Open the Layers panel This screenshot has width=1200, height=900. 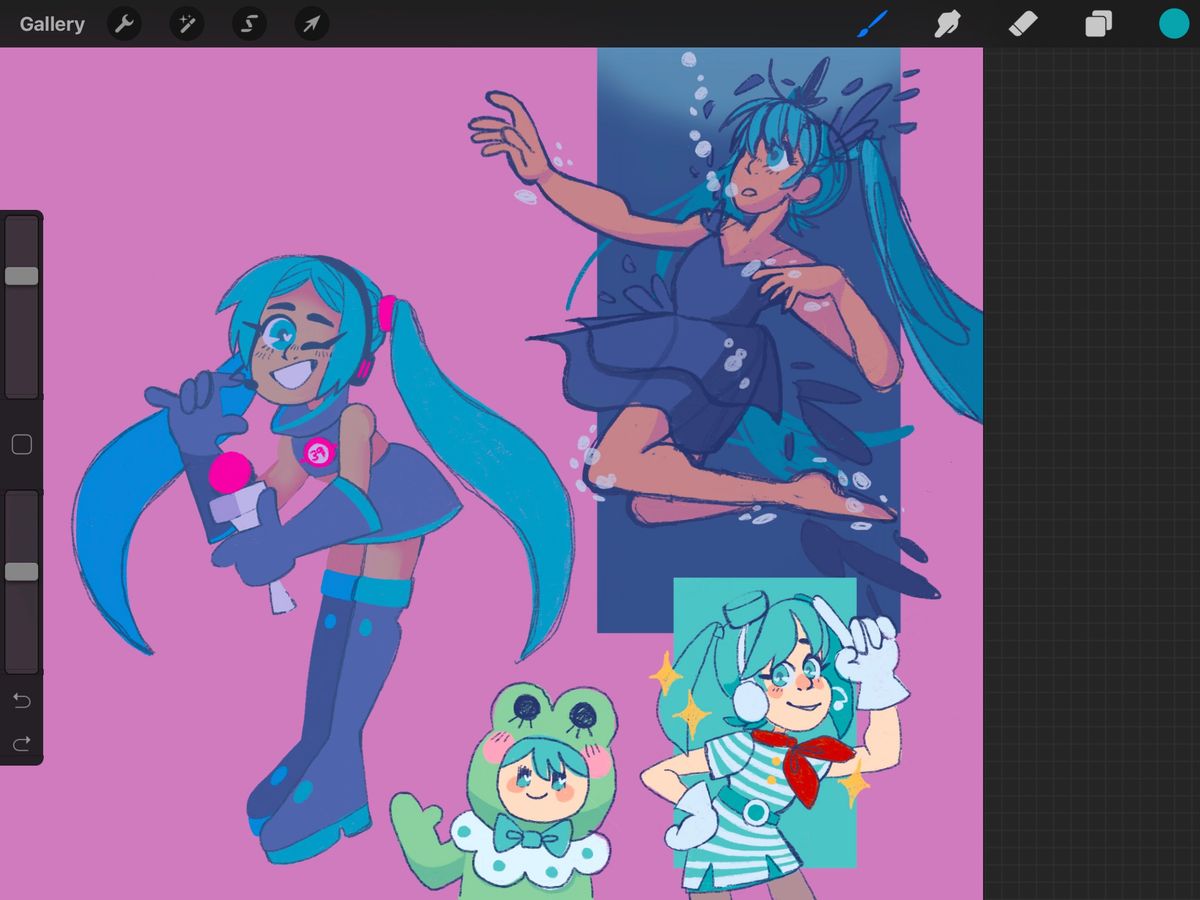tap(1098, 24)
